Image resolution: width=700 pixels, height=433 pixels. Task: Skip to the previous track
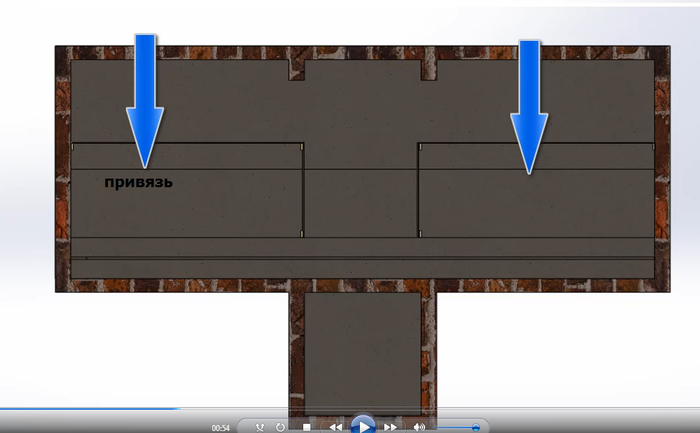pos(336,427)
